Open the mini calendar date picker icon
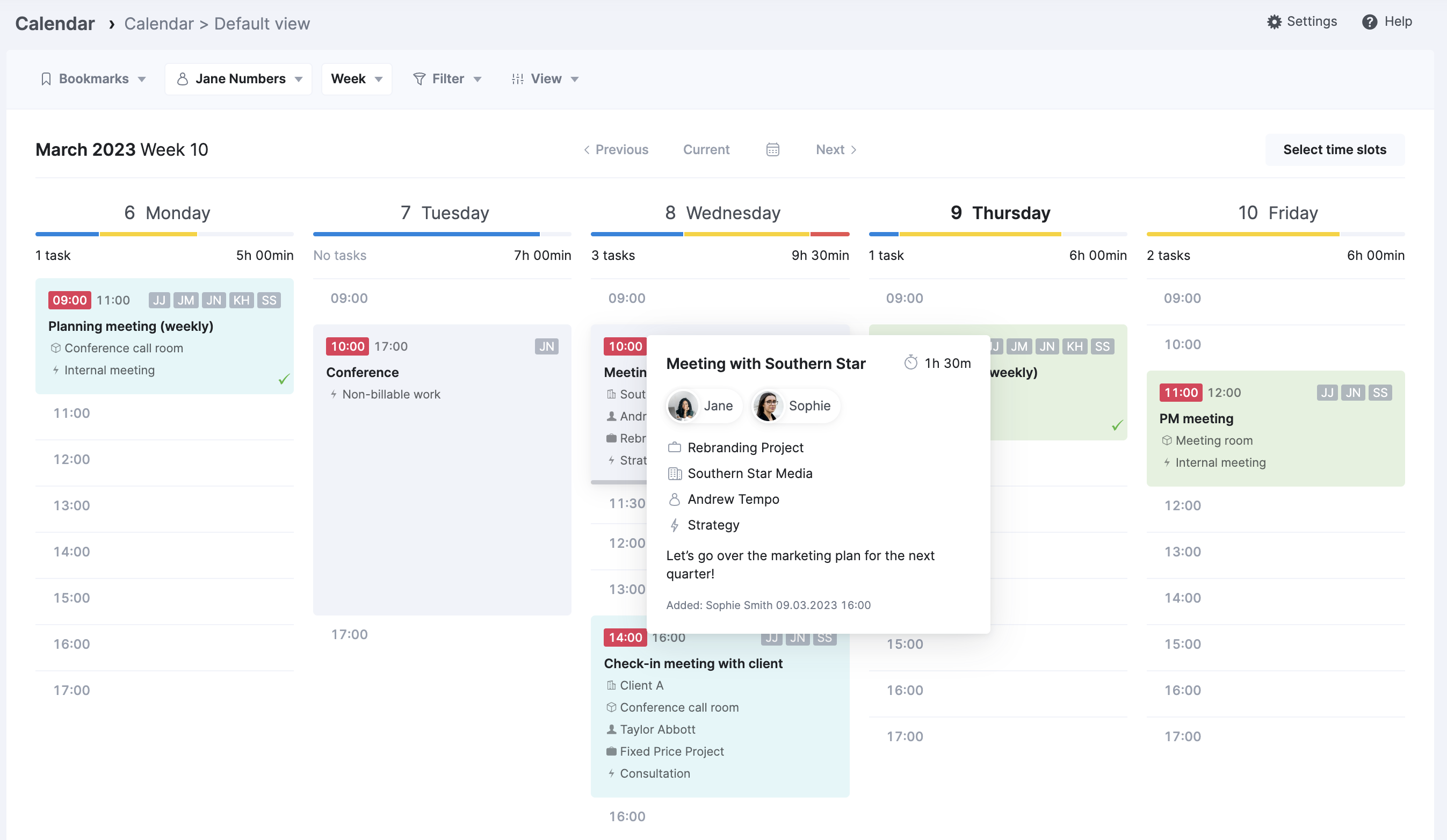 tap(772, 149)
